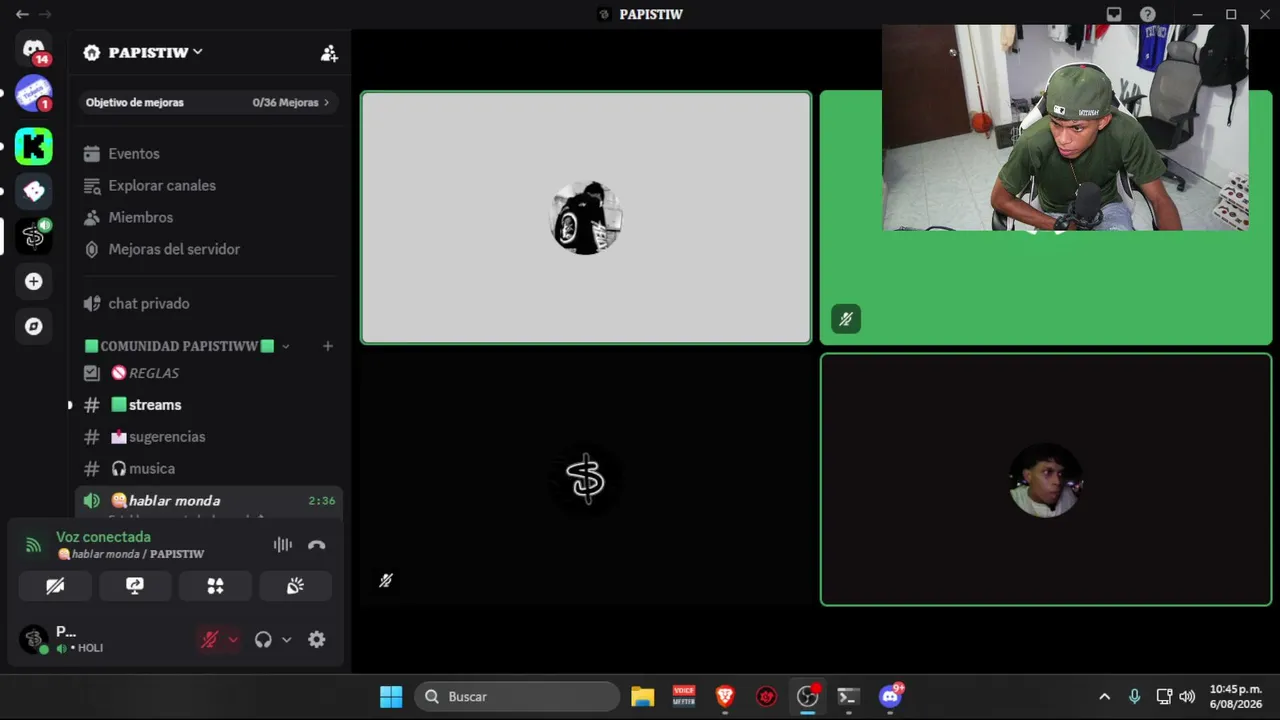Open user profile avatar in bottom panel
Screen dimensions: 1280x720
tap(34, 639)
